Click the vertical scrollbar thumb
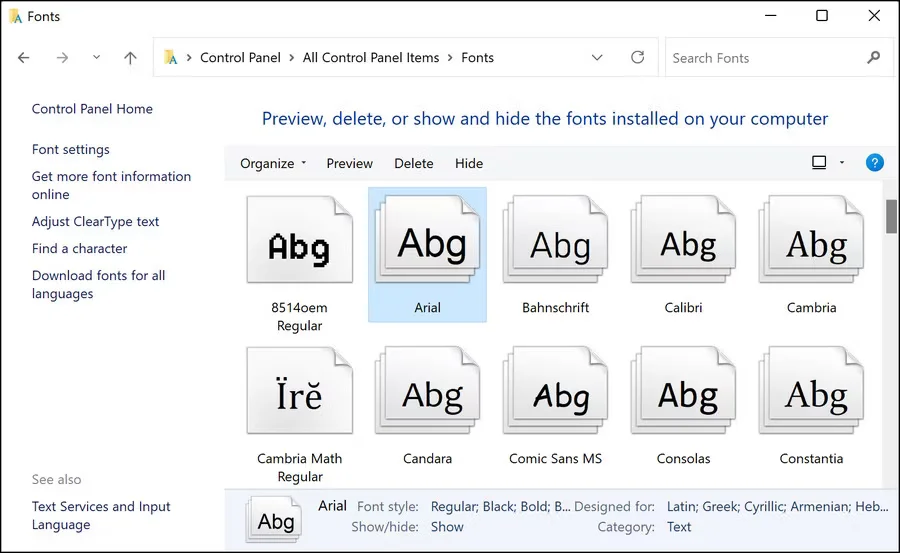The height and width of the screenshot is (553, 900). pyautogui.click(x=891, y=217)
